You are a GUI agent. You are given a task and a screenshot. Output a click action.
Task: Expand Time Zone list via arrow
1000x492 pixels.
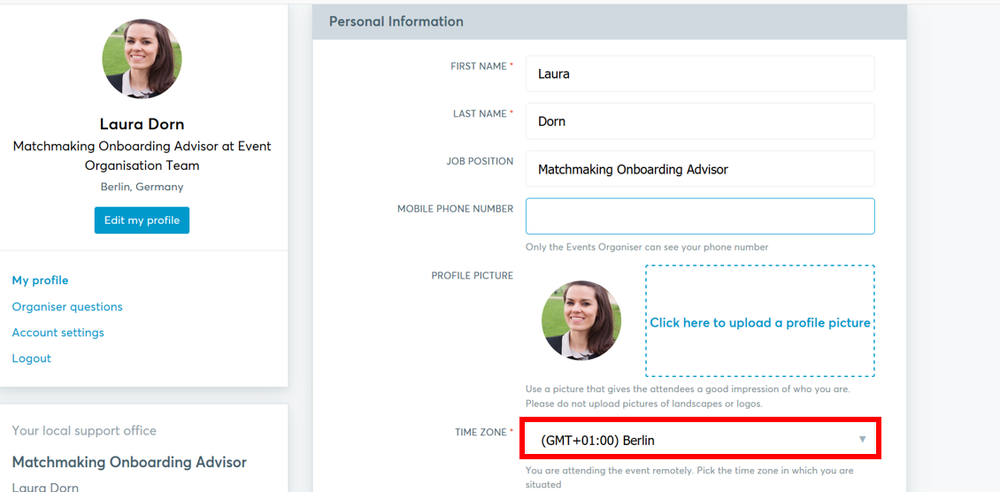coord(862,439)
